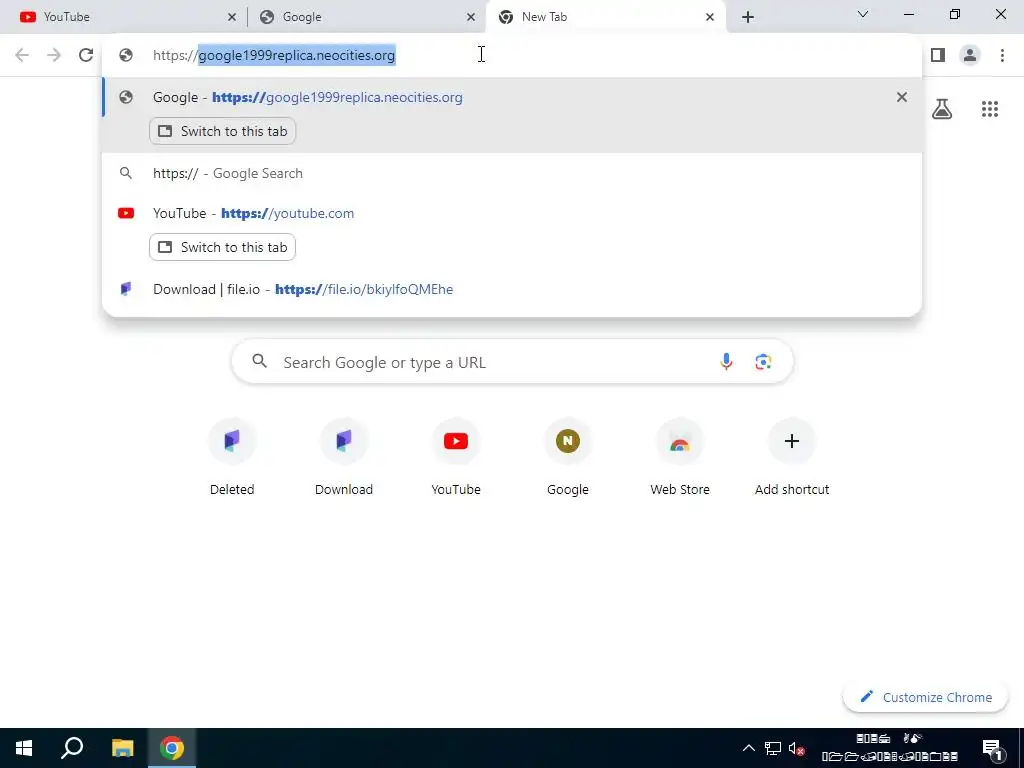Close the YouTube tab
Viewport: 1024px width, 768px height.
232,17
